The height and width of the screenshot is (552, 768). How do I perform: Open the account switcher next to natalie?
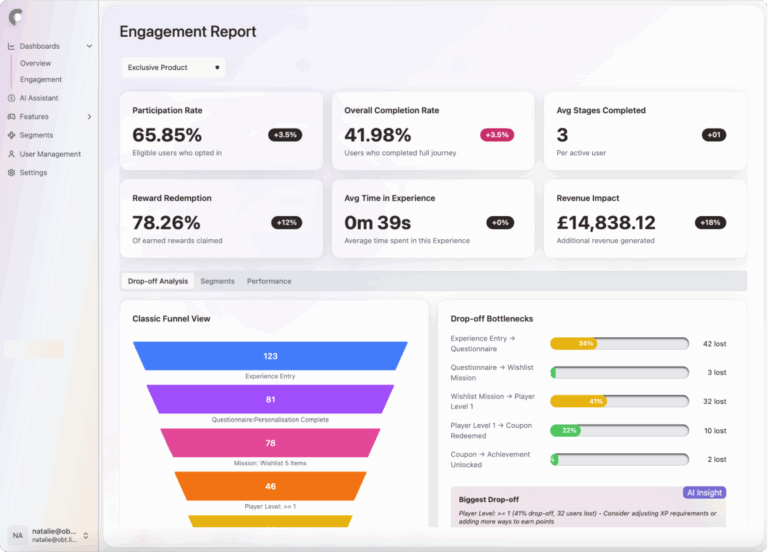coord(85,536)
